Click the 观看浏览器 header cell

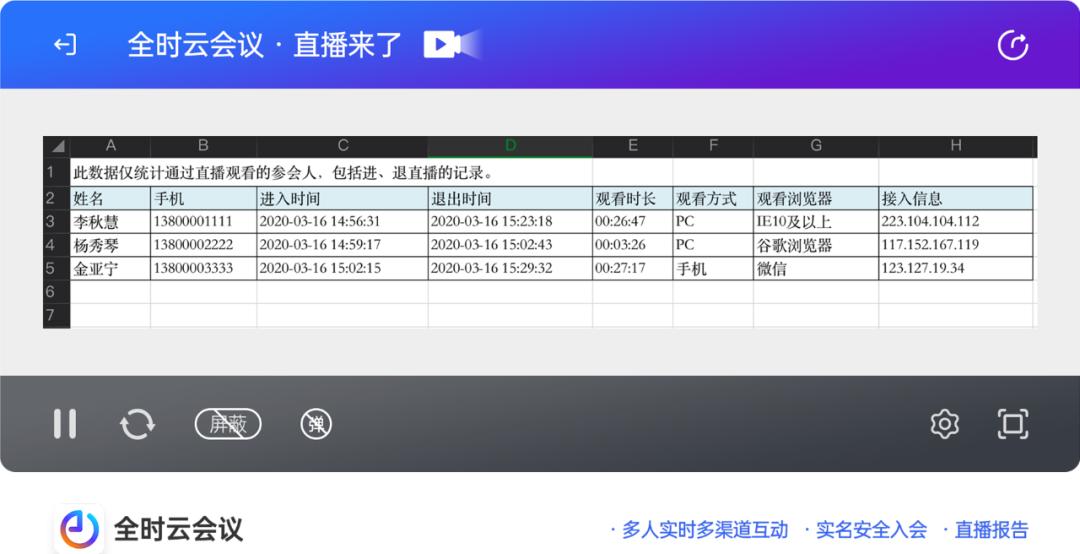816,198
